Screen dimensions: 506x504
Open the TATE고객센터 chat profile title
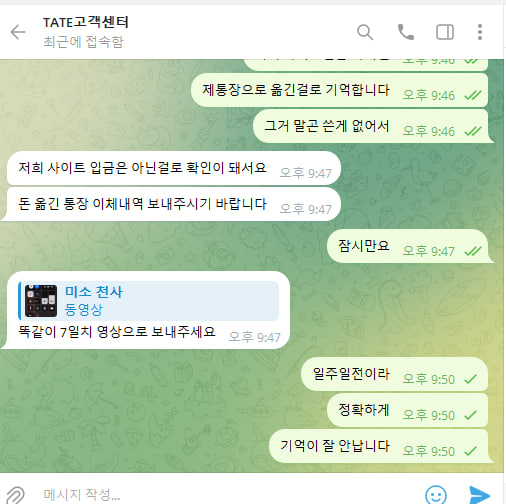tap(86, 22)
